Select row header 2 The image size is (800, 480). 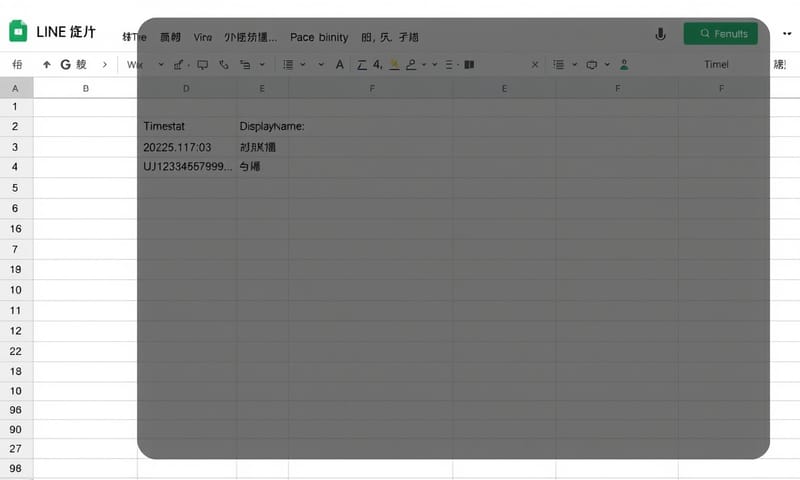click(15, 126)
